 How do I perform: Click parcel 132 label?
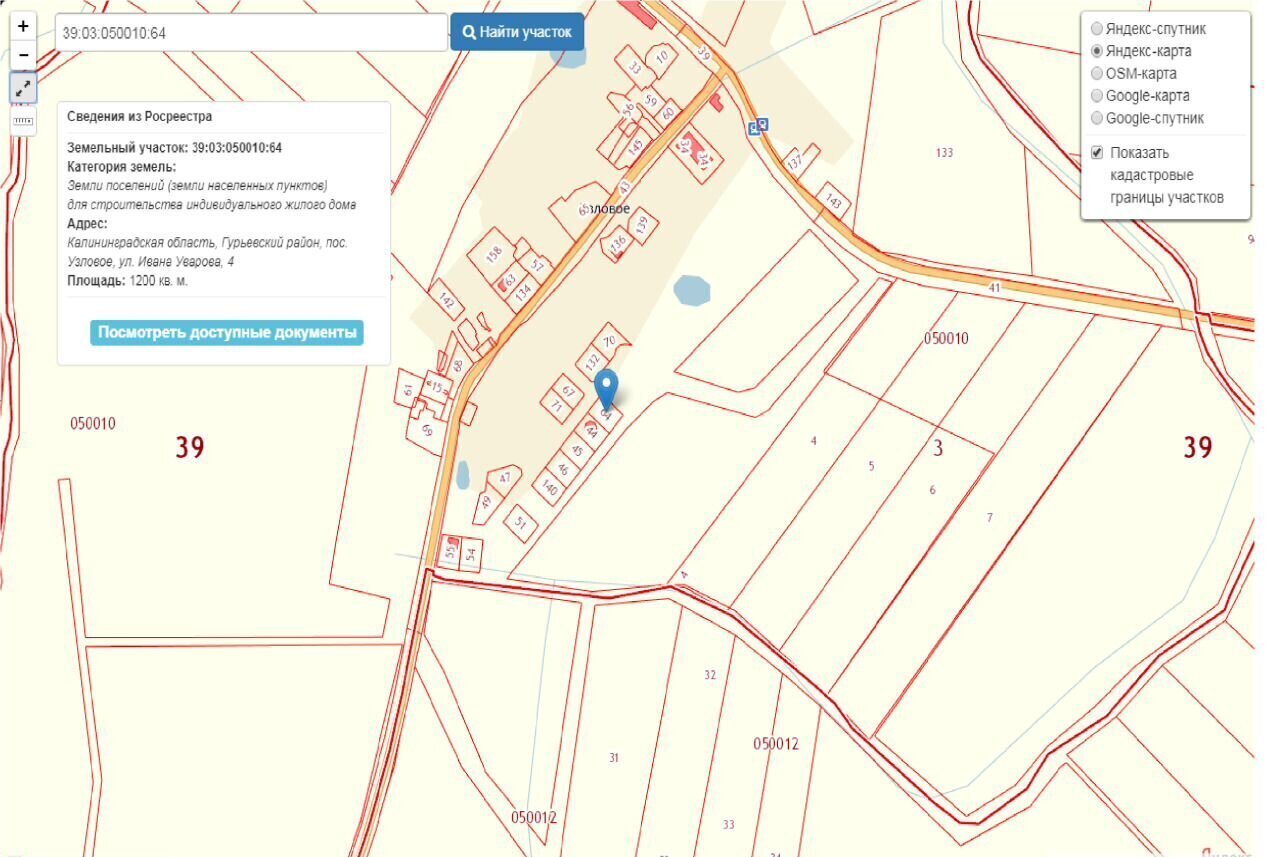point(592,361)
